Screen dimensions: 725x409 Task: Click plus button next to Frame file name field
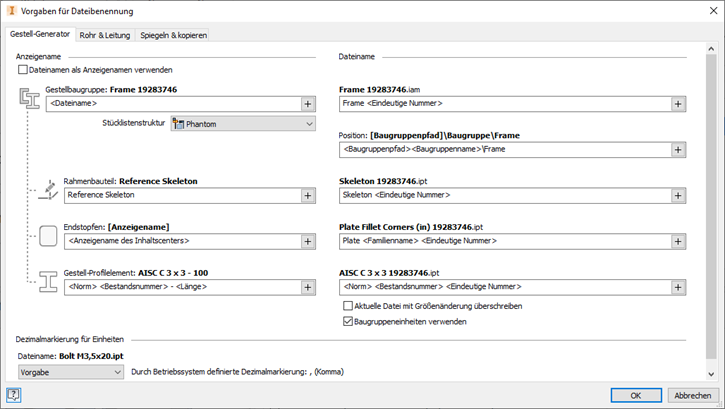tap(678, 103)
